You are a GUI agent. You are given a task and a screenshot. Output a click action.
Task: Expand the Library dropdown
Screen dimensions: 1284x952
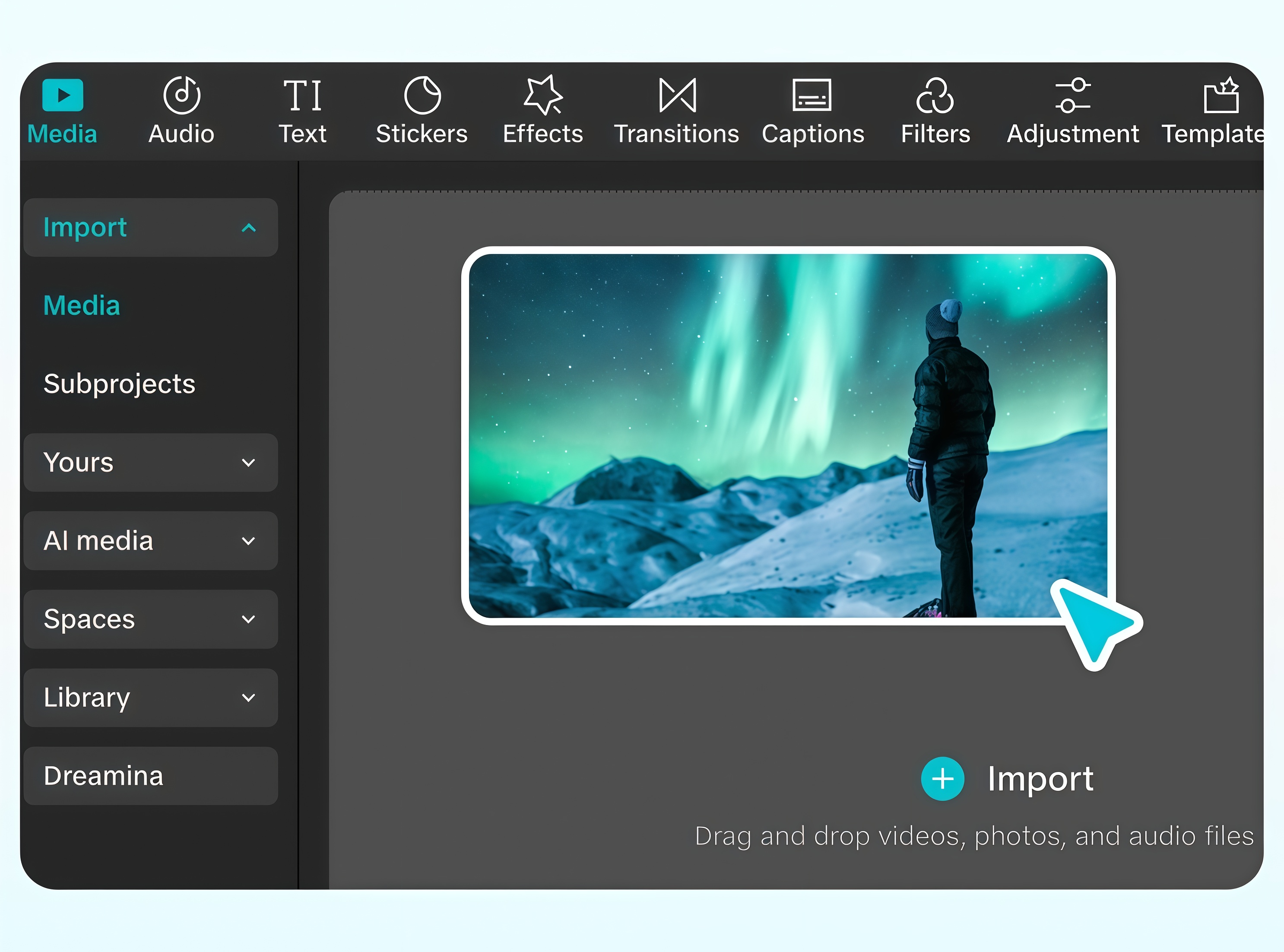click(x=248, y=698)
